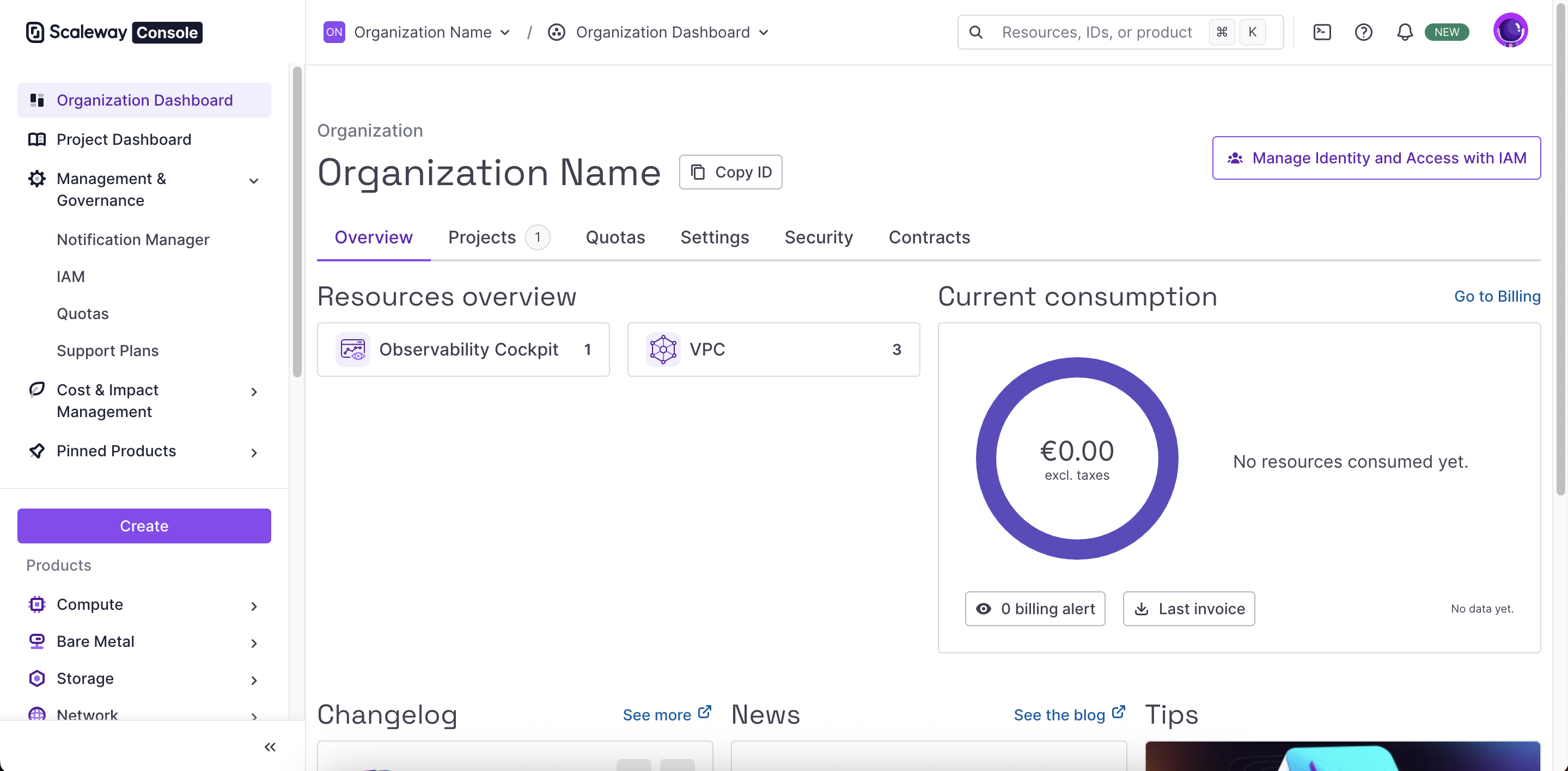Switch to the Contracts tab
This screenshot has height=771, width=1568.
coord(930,237)
